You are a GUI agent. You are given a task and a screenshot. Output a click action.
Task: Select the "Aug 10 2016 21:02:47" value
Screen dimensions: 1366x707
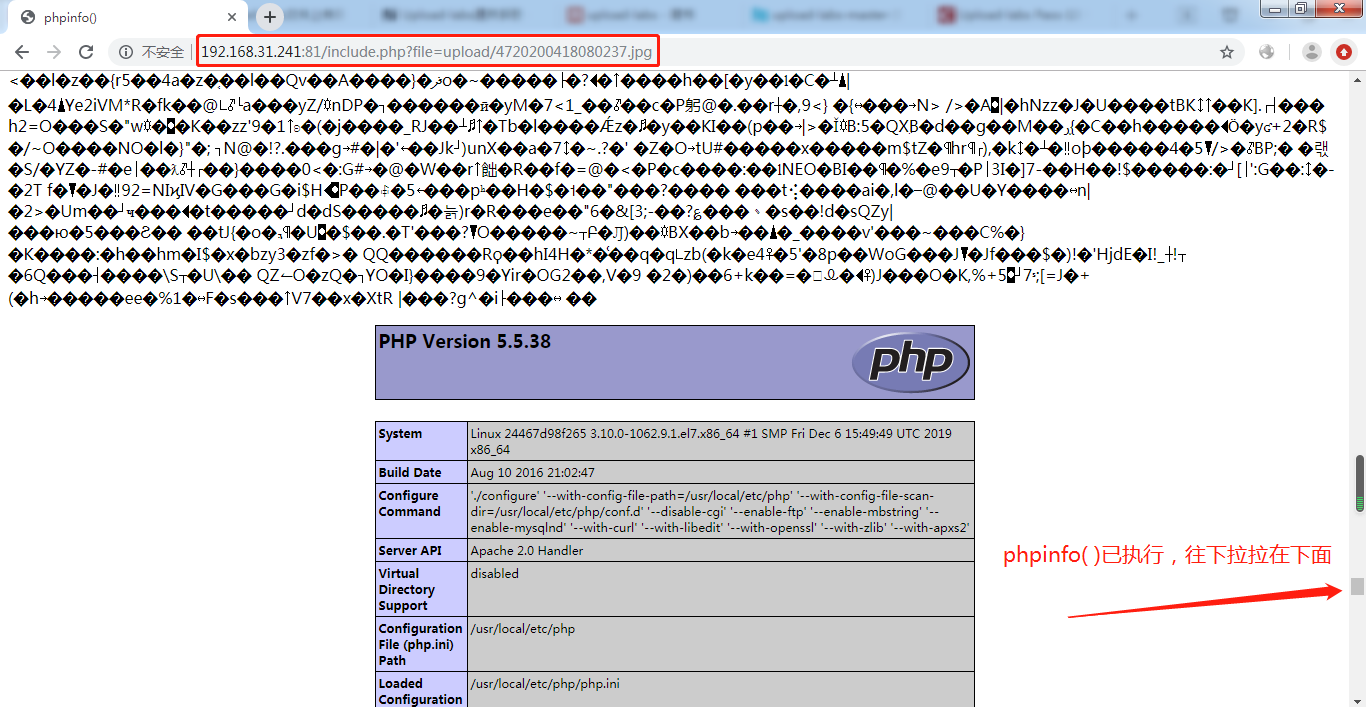click(x=533, y=472)
